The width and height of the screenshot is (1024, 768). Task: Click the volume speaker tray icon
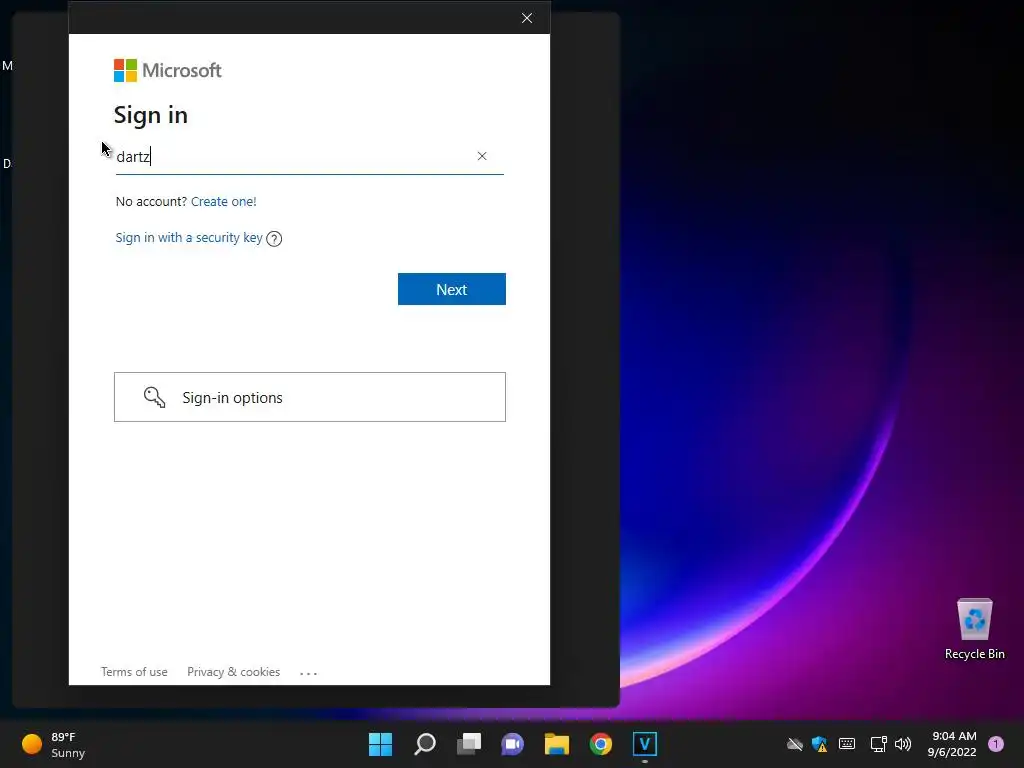point(903,744)
